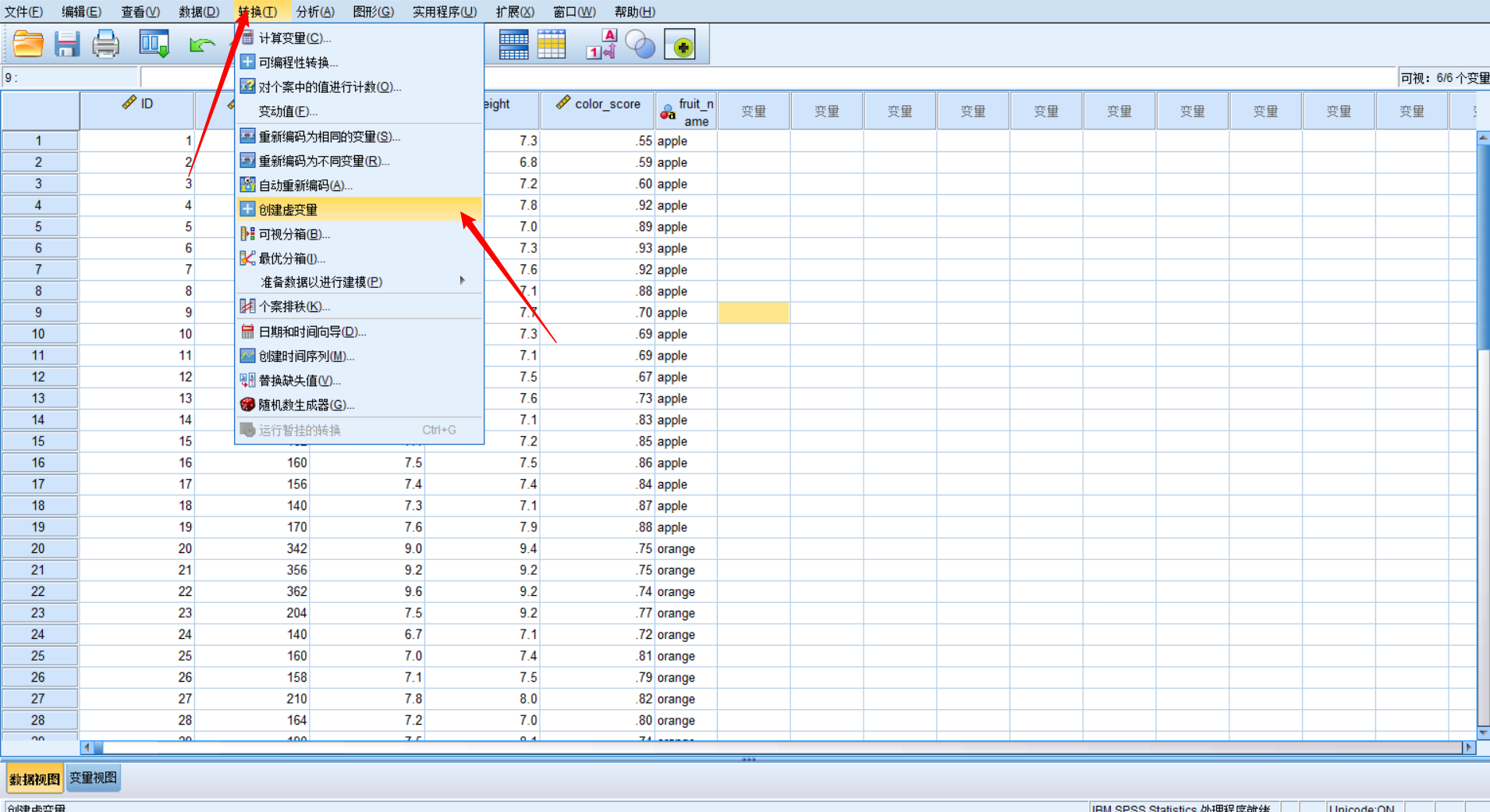1490x812 pixels.
Task: Save the dataset with the diskette icon
Action: point(67,44)
